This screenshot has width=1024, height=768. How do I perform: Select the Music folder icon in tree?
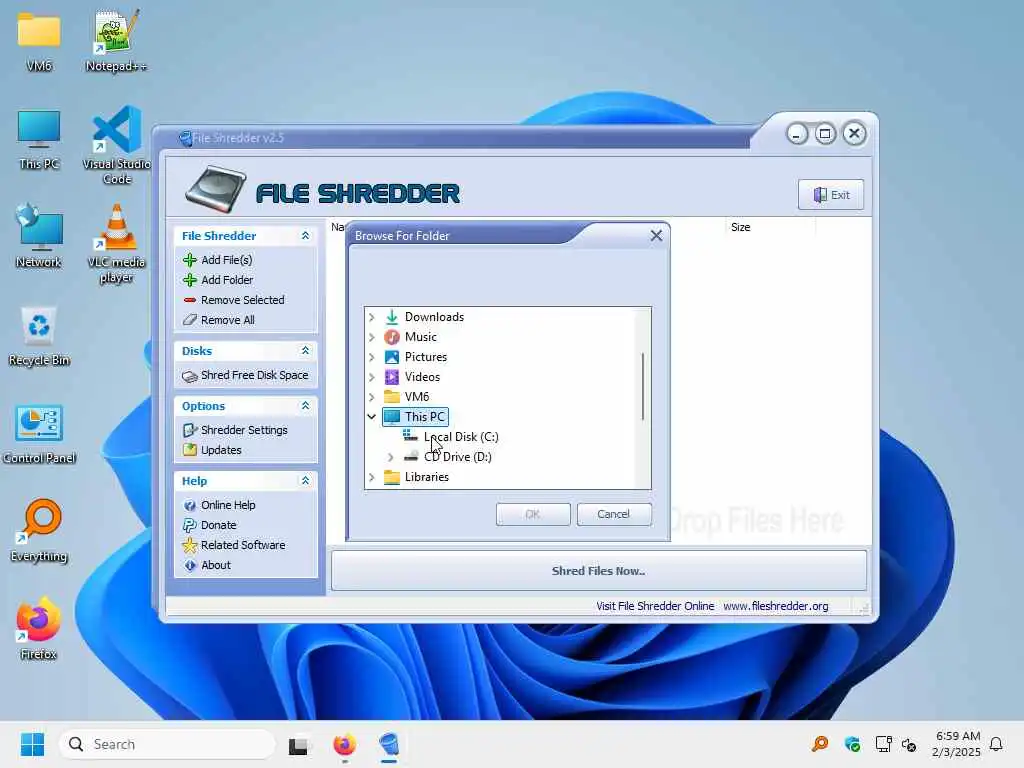[392, 337]
